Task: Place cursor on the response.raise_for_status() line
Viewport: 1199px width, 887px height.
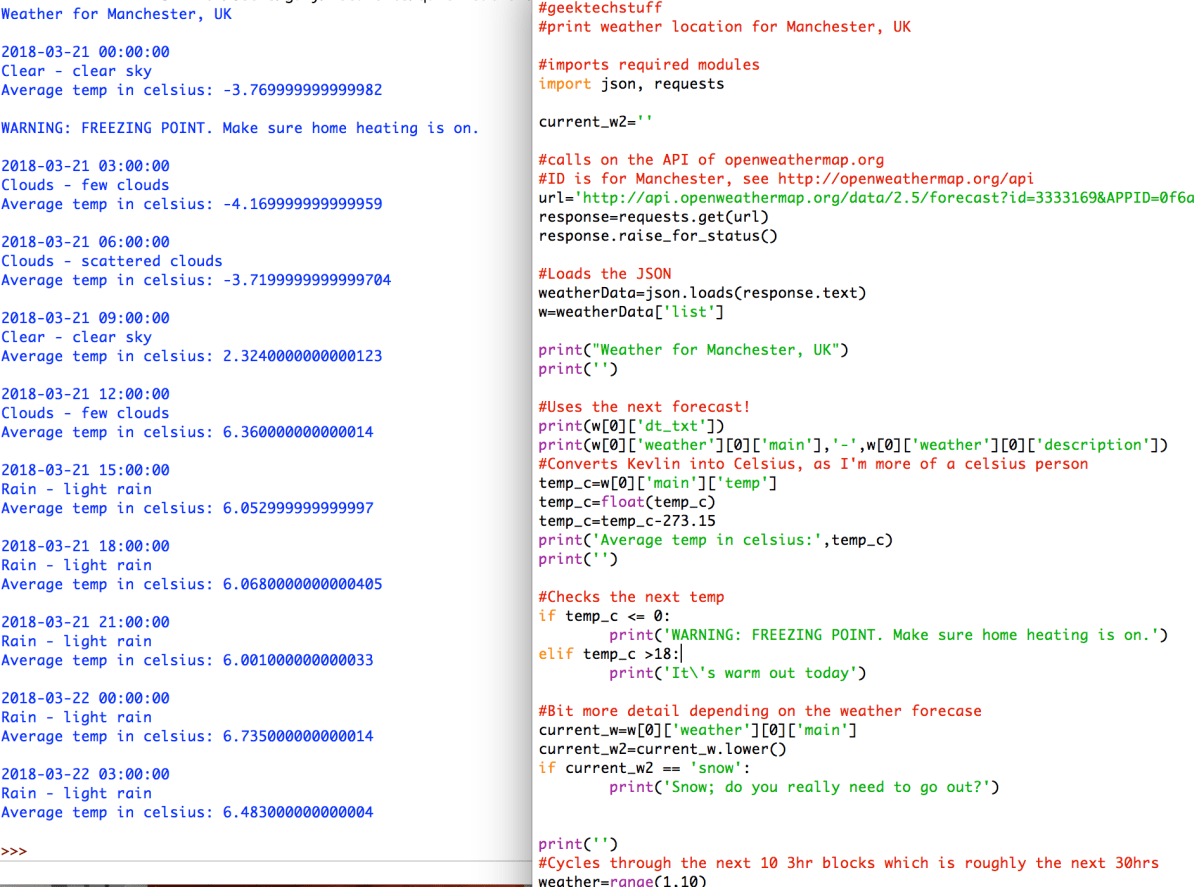Action: pos(658,236)
